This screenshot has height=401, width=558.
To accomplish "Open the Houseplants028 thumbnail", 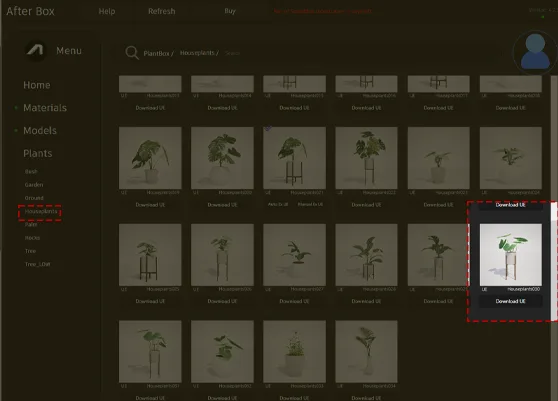I will pyautogui.click(x=366, y=255).
